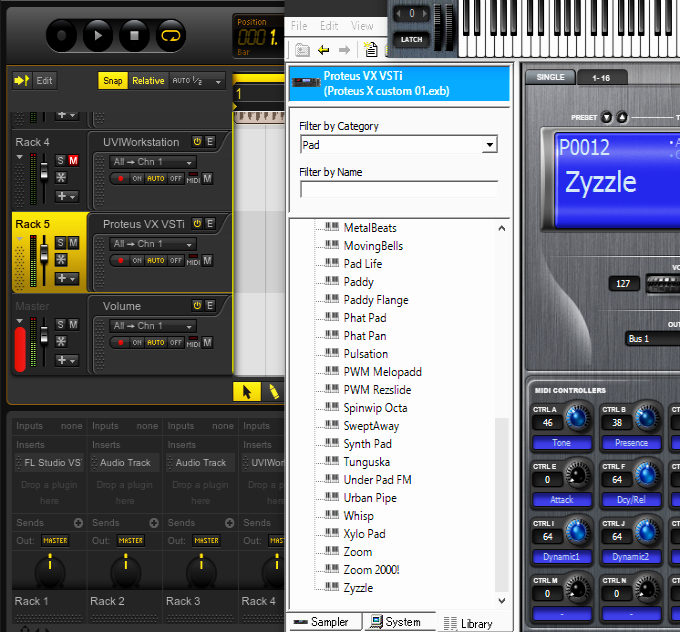Click the forward arrow toolbar icon
The width and height of the screenshot is (680, 632).
pyautogui.click(x=344, y=50)
